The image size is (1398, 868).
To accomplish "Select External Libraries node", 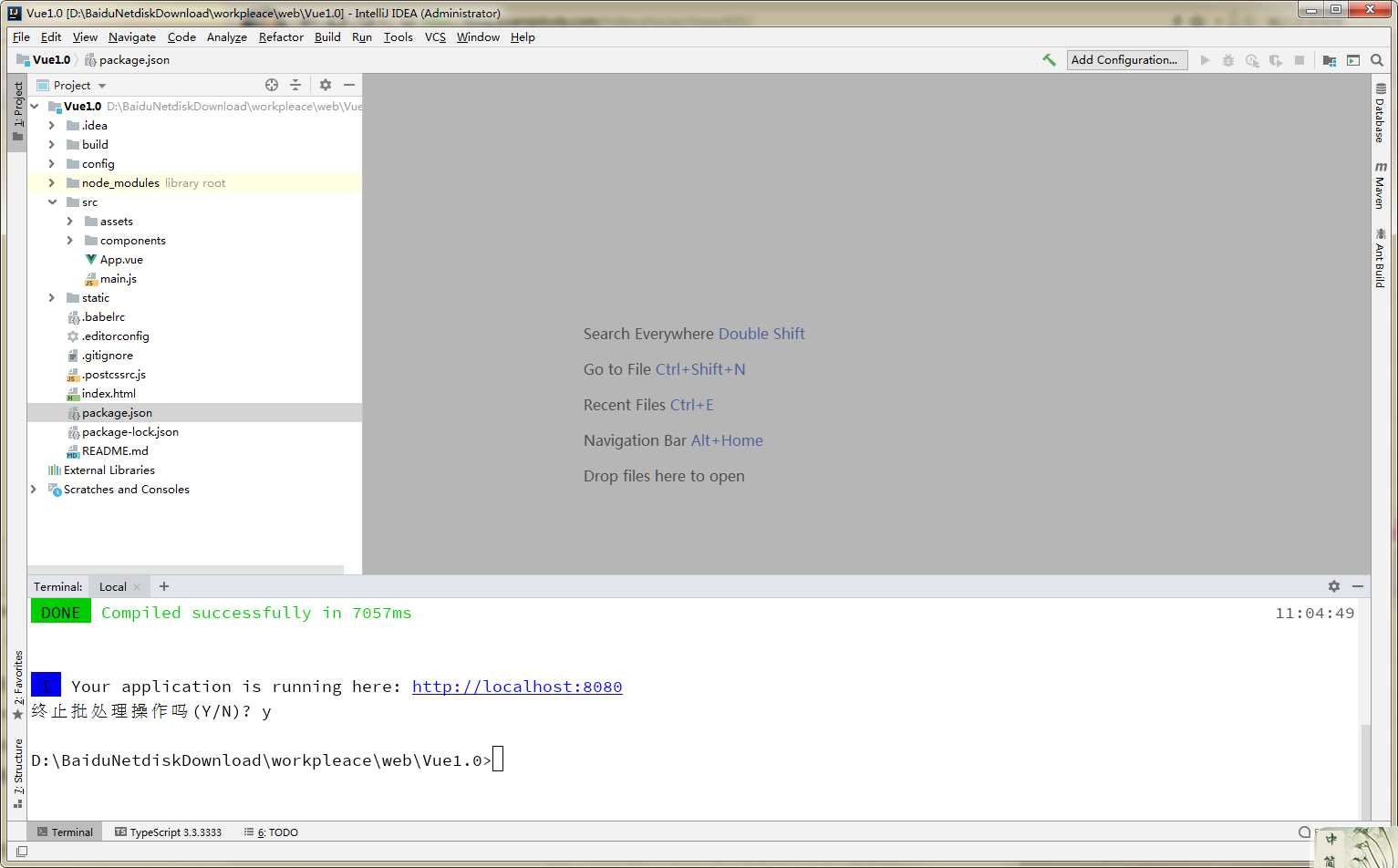I will 109,470.
